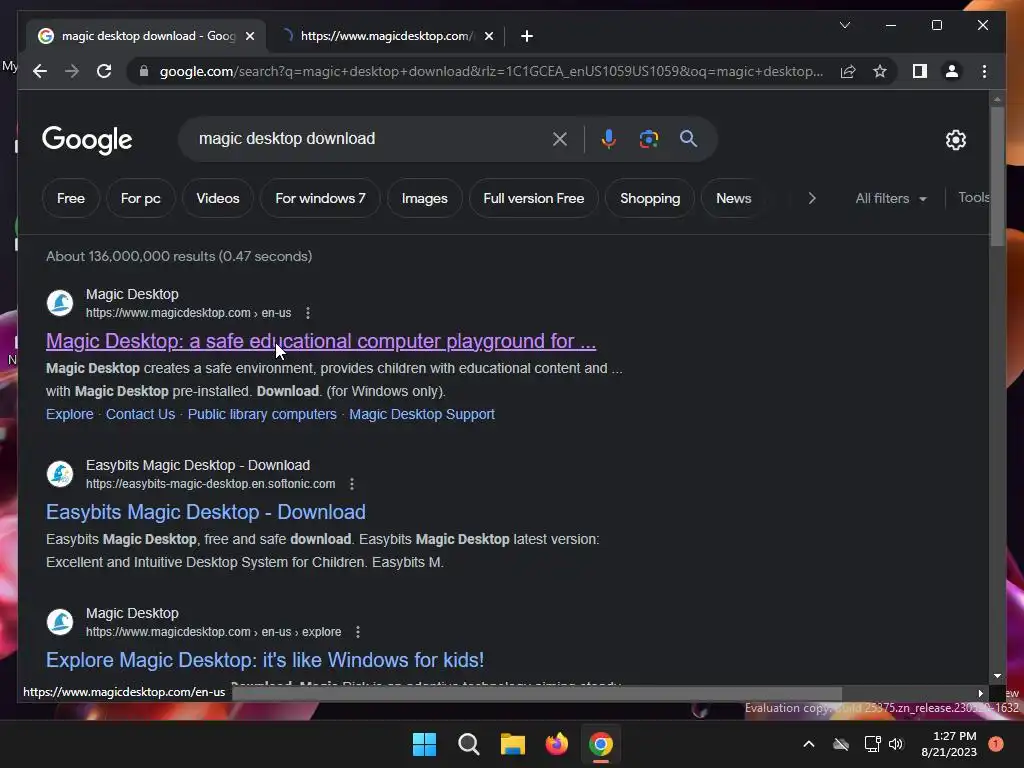Open Easybits Magic Desktop - Download result

[x=206, y=512]
